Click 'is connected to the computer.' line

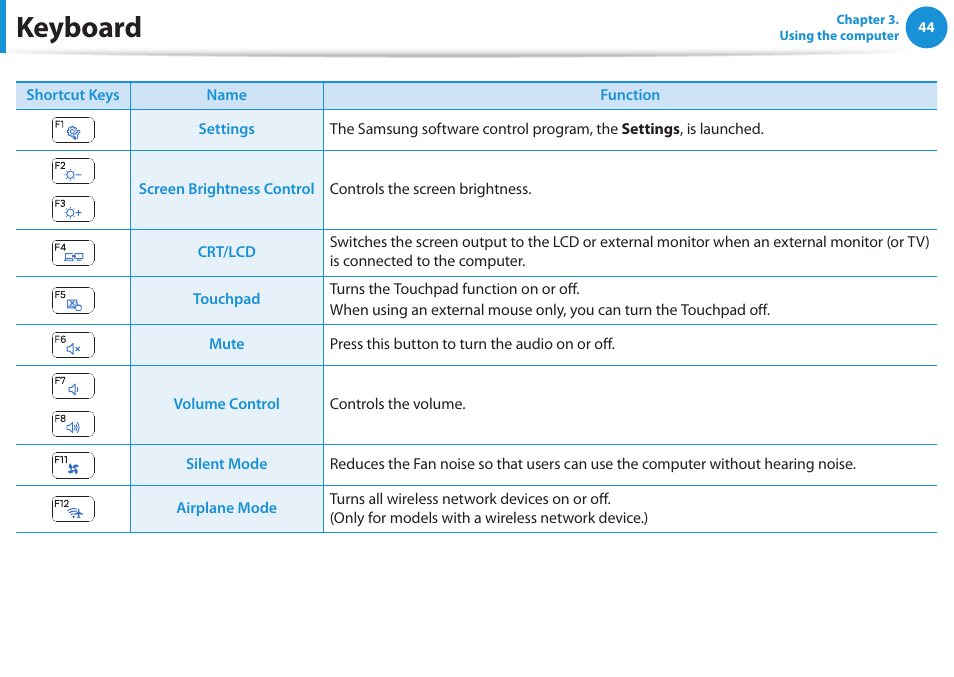pyautogui.click(x=428, y=262)
